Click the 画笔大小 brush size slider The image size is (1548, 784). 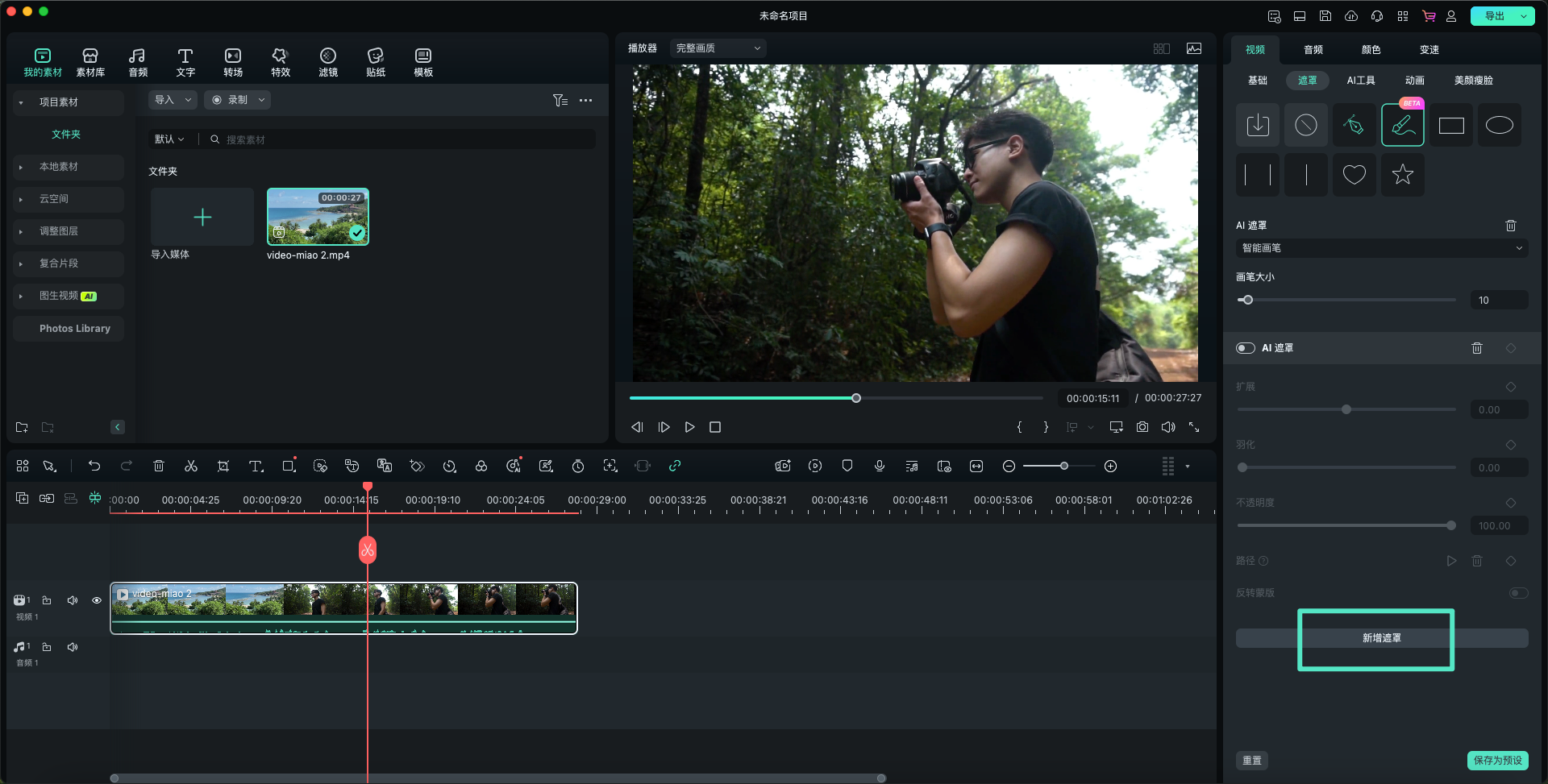point(1346,301)
